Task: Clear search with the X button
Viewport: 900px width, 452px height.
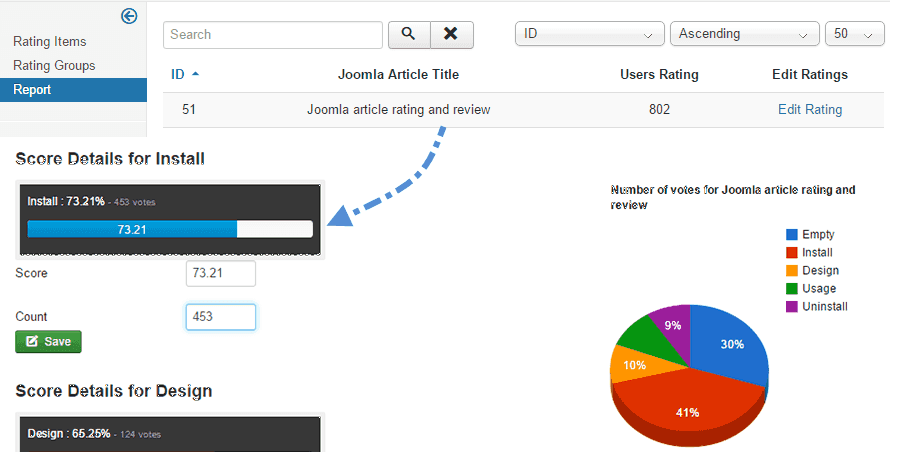Action: (451, 34)
